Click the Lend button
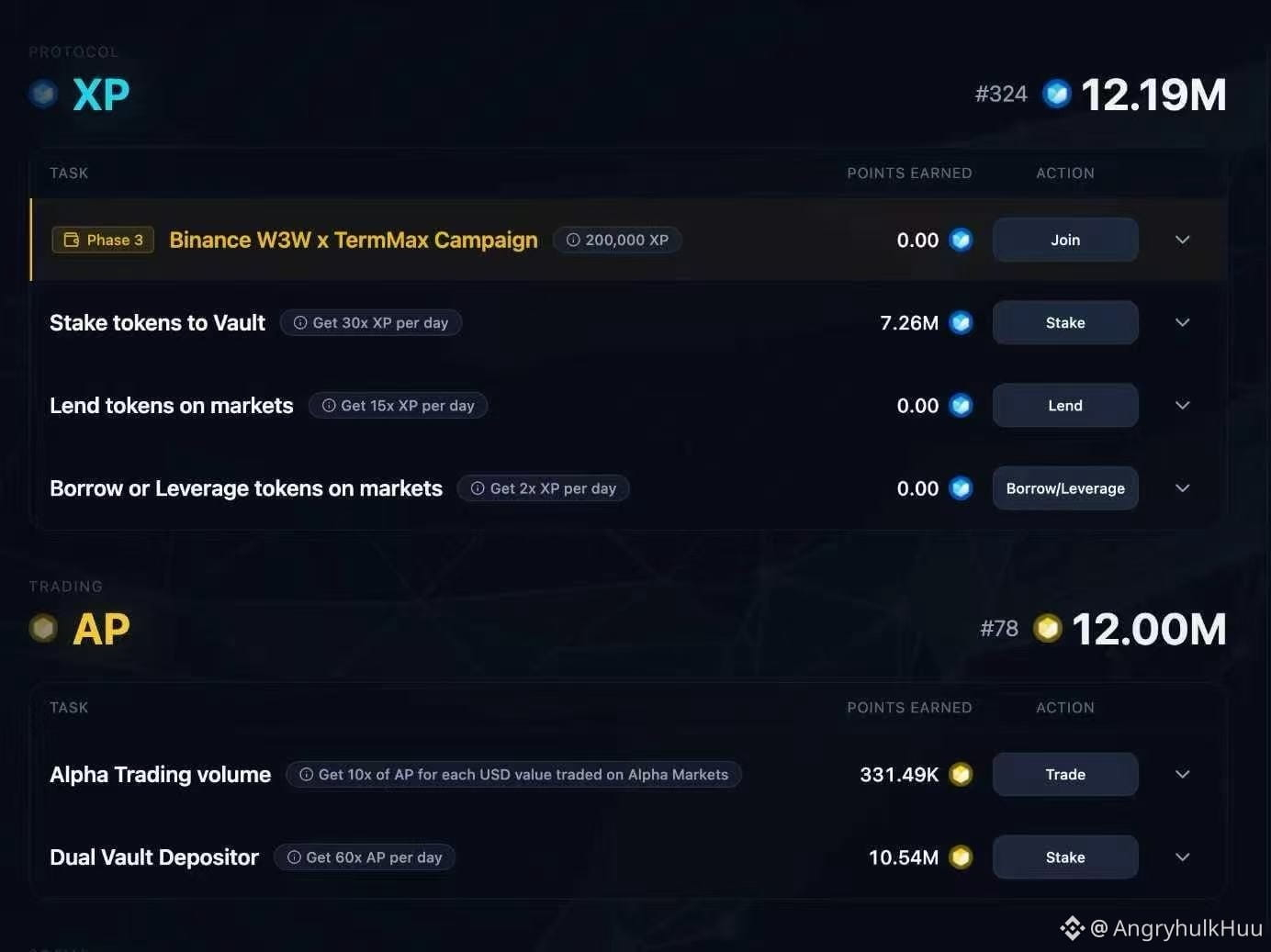The width and height of the screenshot is (1271, 952). (x=1065, y=405)
